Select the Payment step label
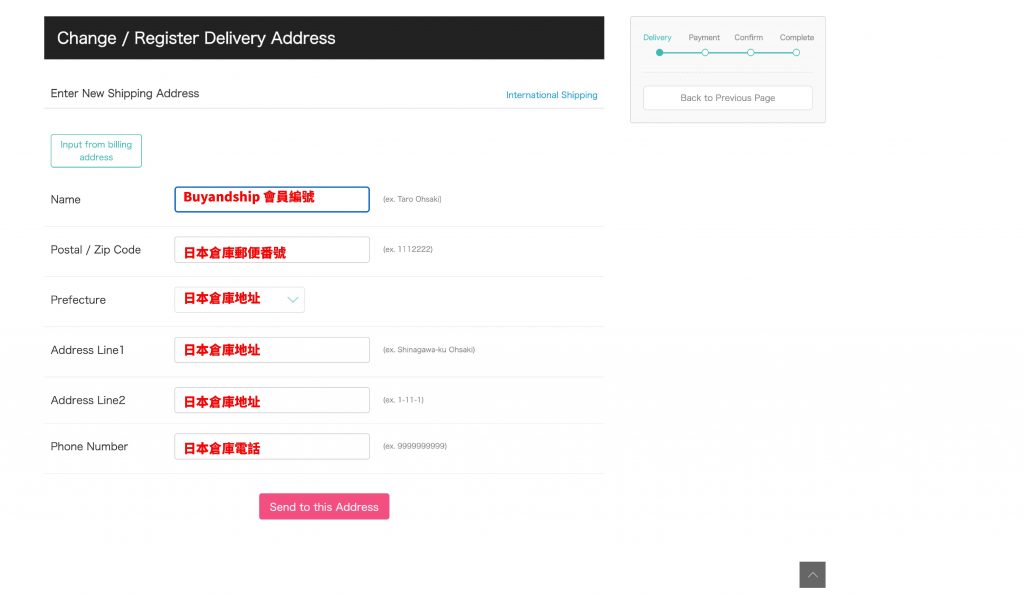Screen dimensions: 1024x595 [x=704, y=38]
